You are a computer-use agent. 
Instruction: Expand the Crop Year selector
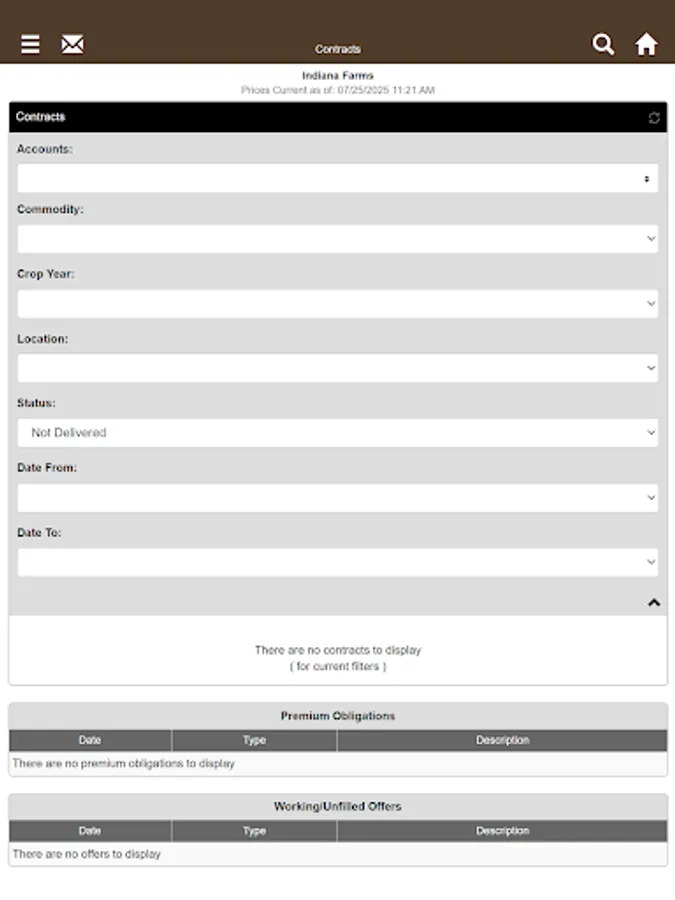337,303
